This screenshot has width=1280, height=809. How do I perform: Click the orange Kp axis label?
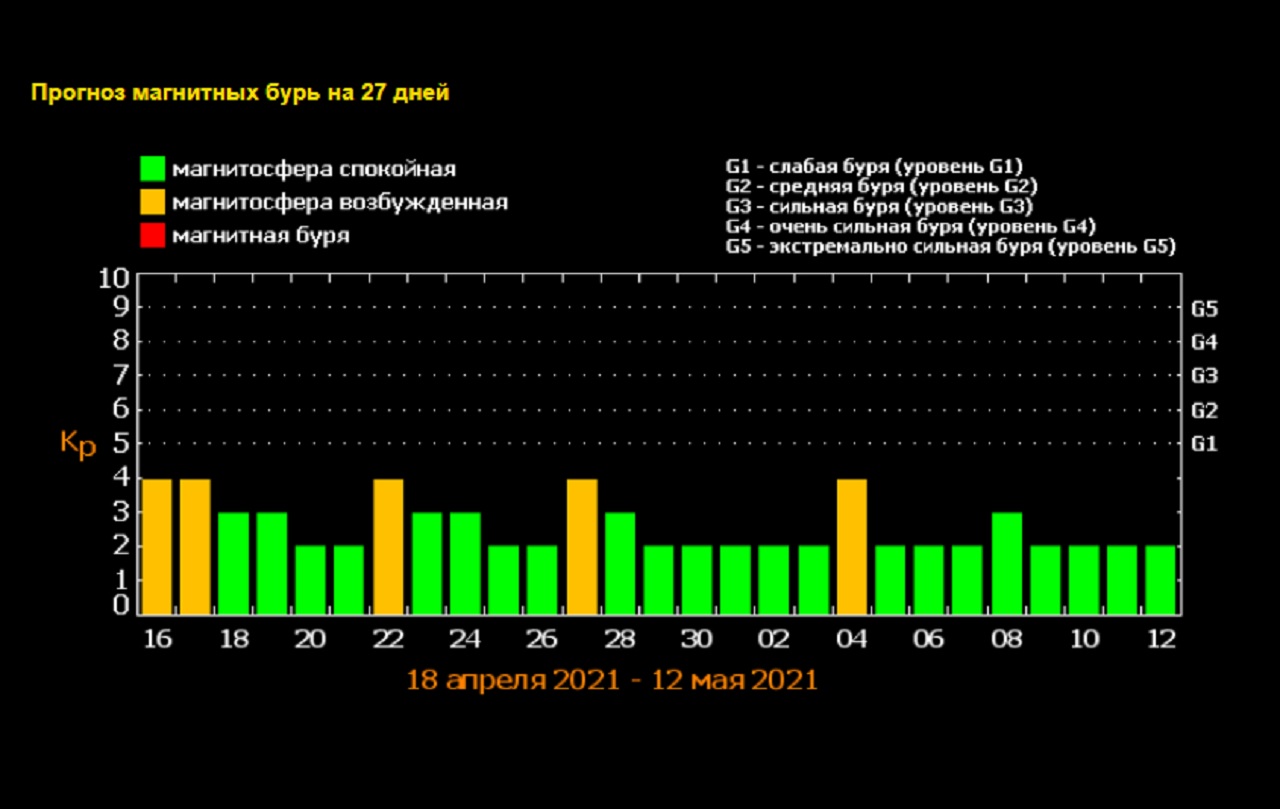click(x=78, y=444)
